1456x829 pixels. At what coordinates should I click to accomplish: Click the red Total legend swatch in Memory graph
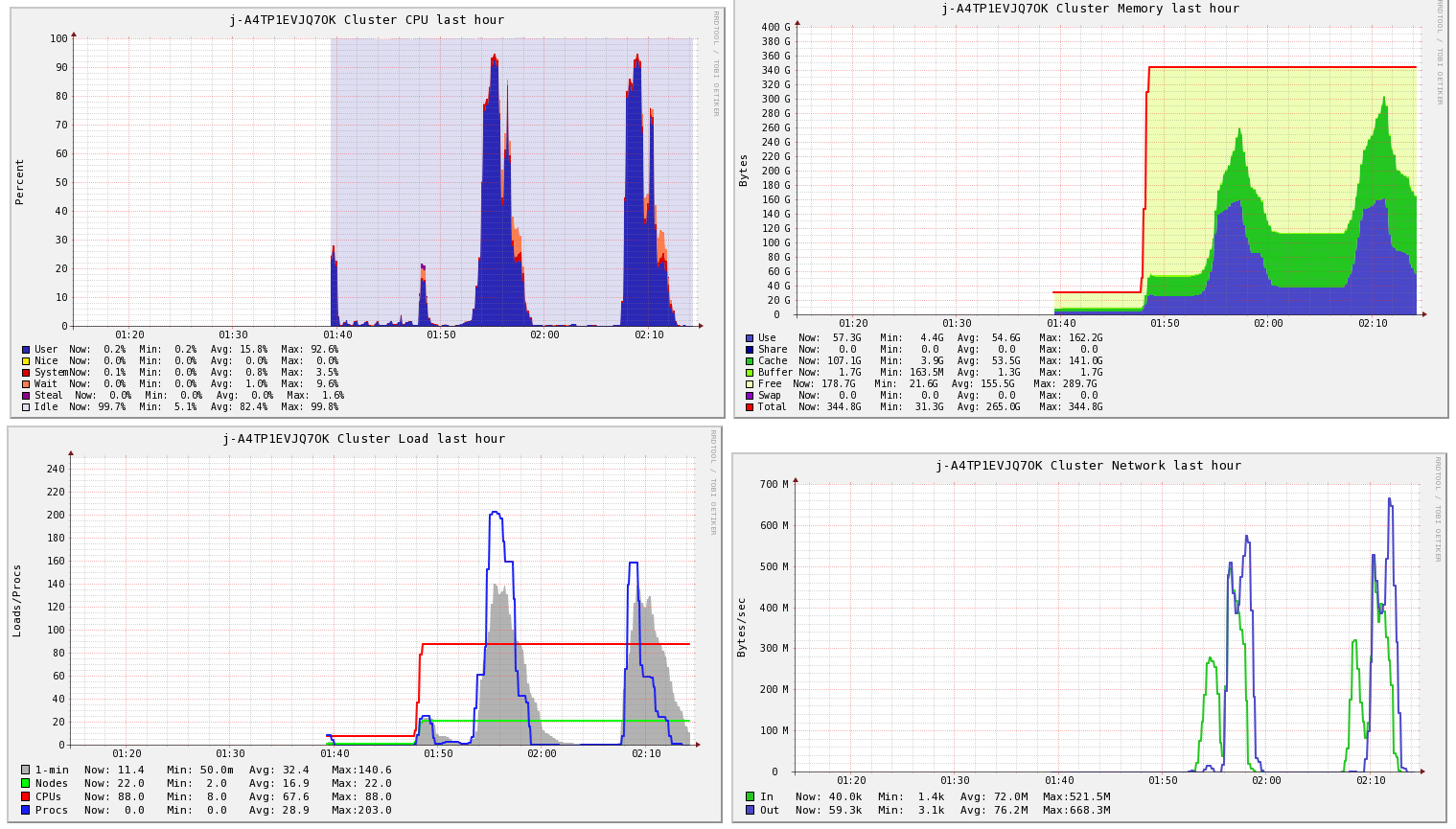point(750,407)
